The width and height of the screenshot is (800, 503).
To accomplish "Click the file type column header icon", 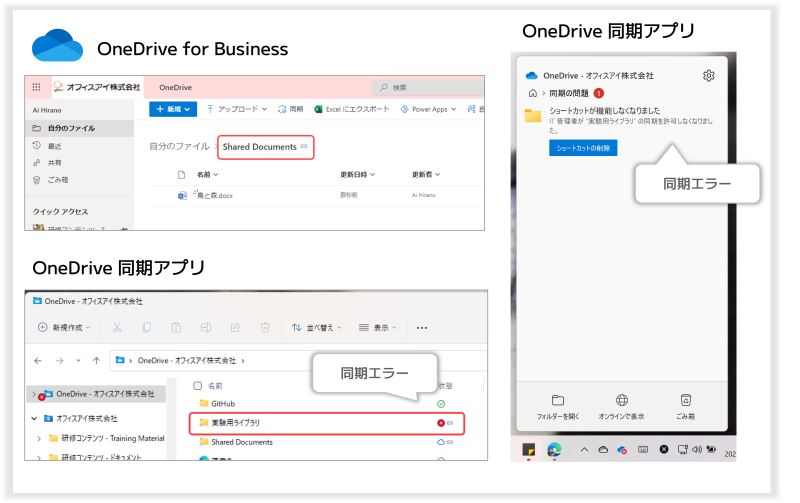I will (x=182, y=174).
